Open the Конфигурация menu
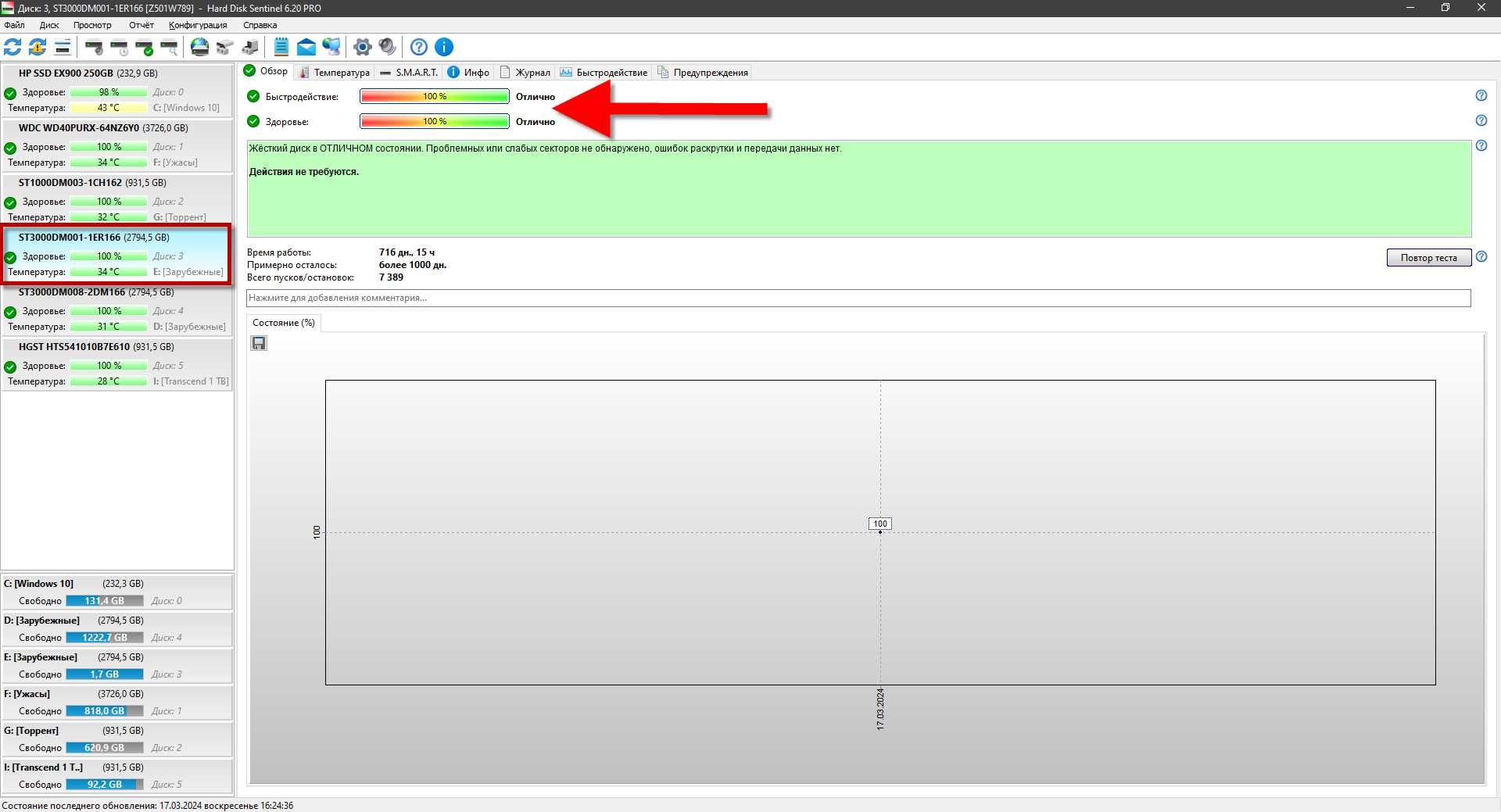The image size is (1501, 812). click(198, 25)
